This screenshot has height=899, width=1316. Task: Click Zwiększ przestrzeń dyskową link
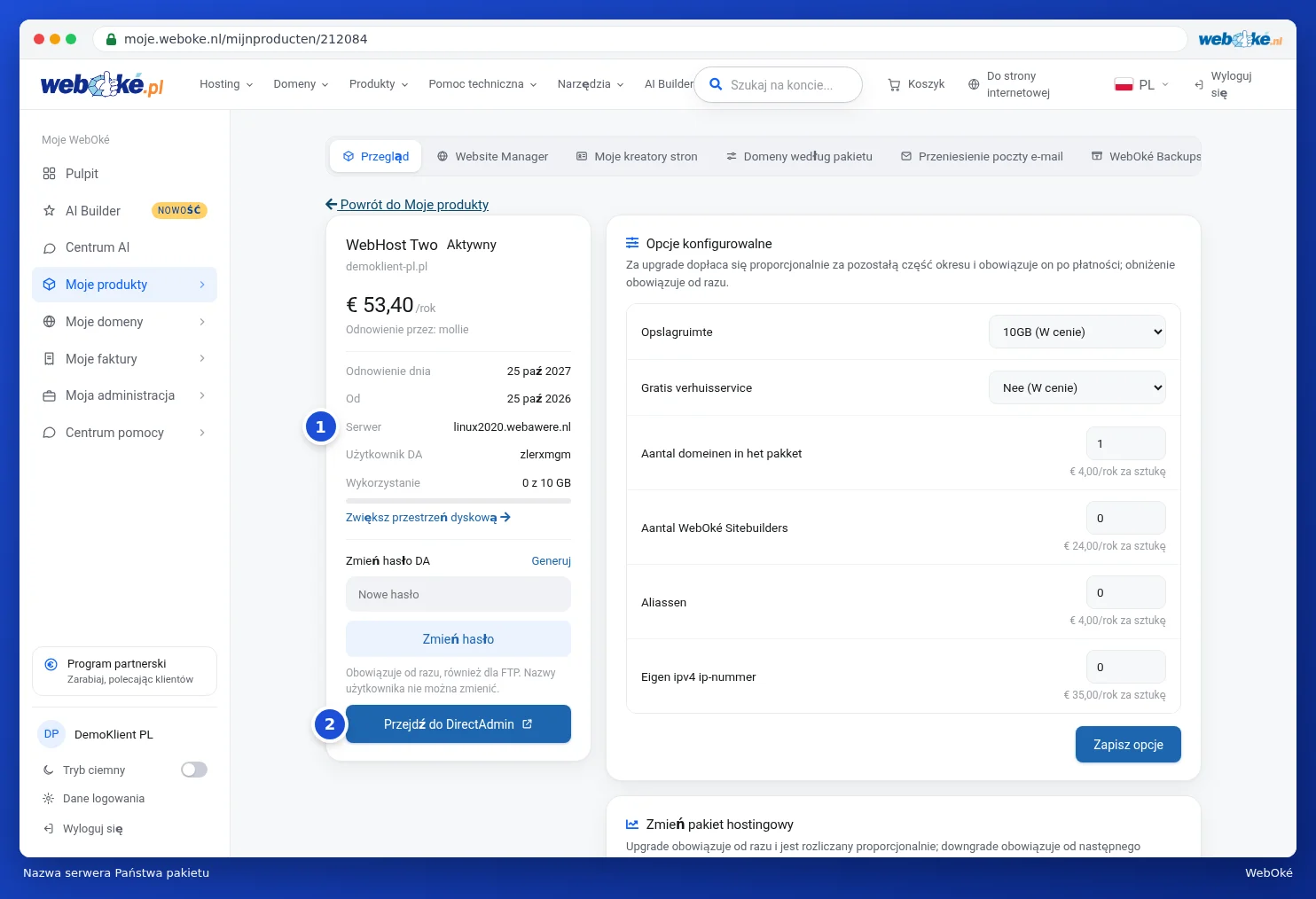tap(428, 518)
